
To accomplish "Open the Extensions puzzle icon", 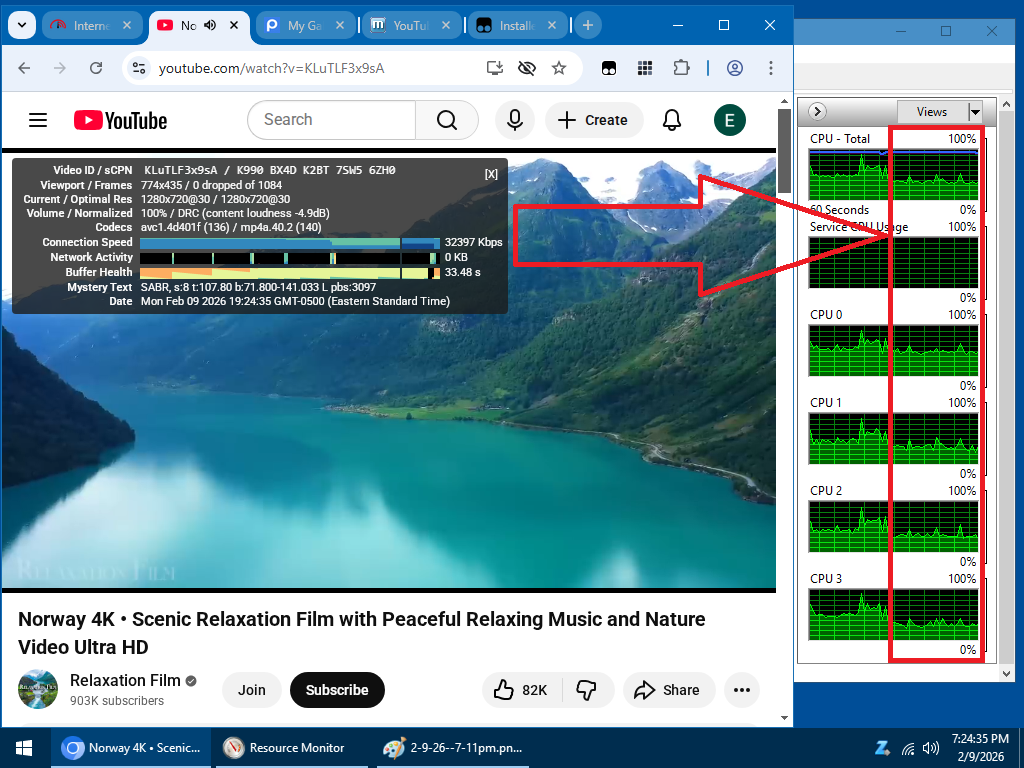I will [x=681, y=68].
